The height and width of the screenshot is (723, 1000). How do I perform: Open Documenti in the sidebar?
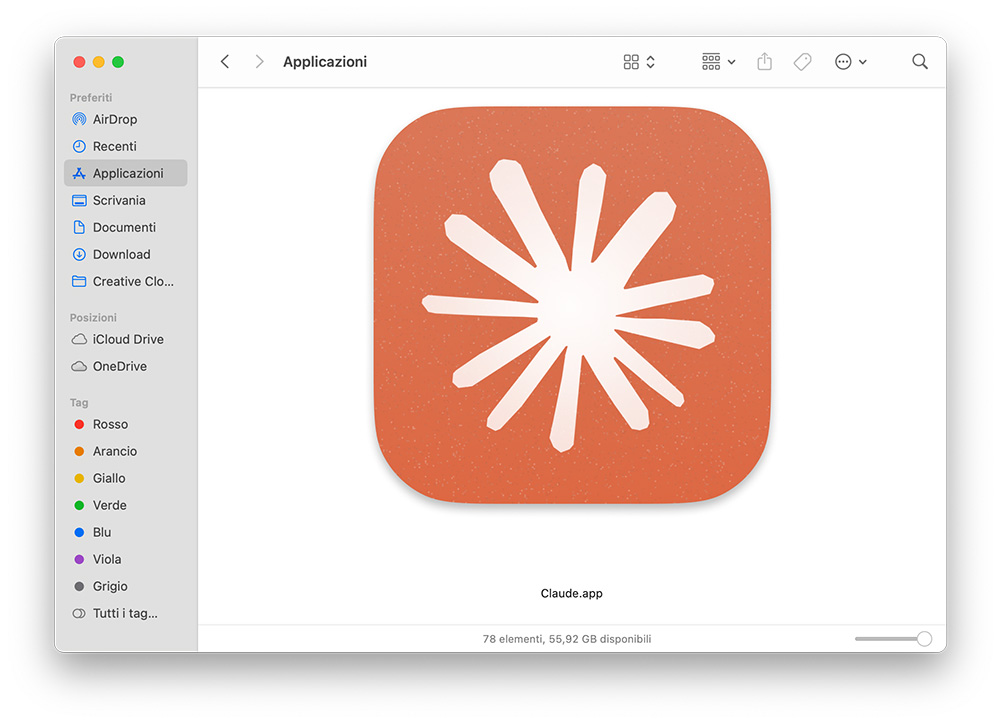(x=126, y=227)
